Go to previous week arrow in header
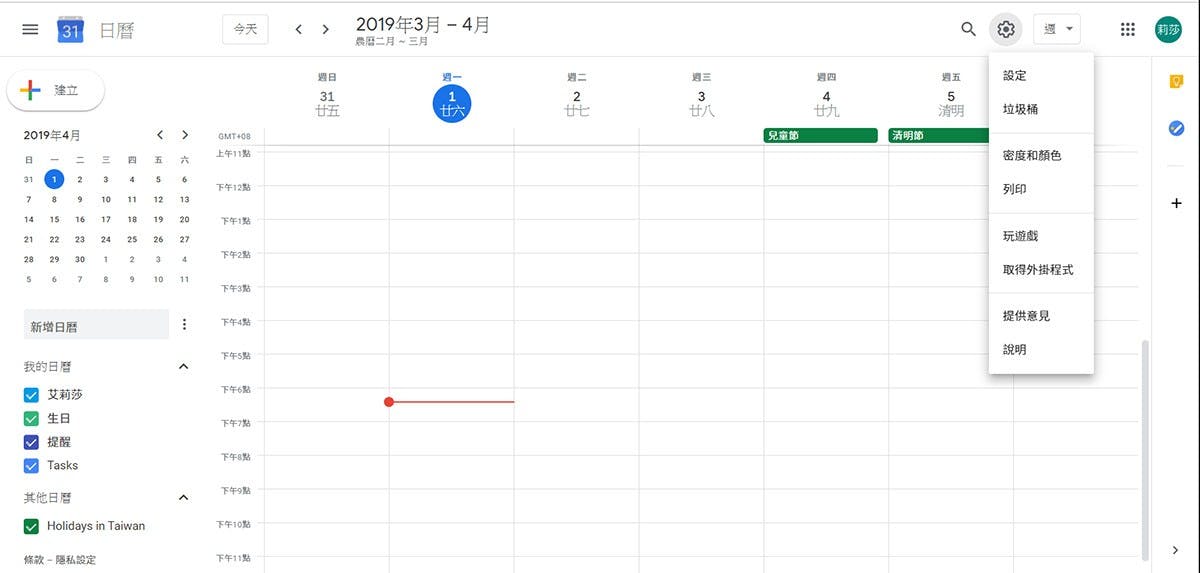 (x=298, y=30)
